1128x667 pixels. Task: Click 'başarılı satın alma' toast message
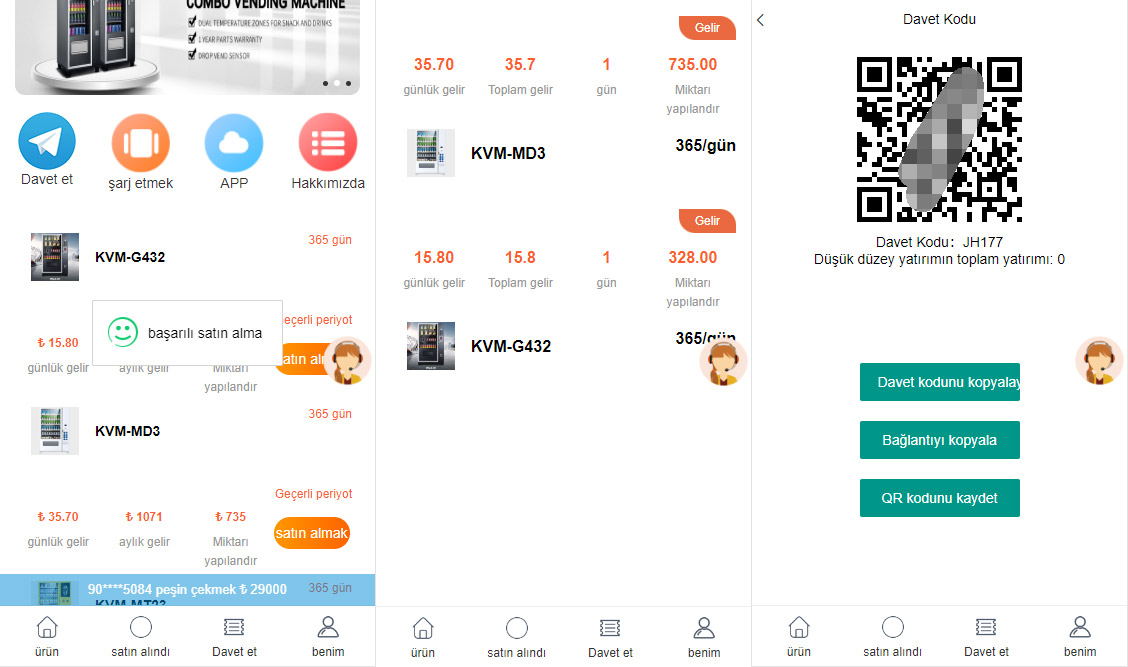[x=205, y=333]
